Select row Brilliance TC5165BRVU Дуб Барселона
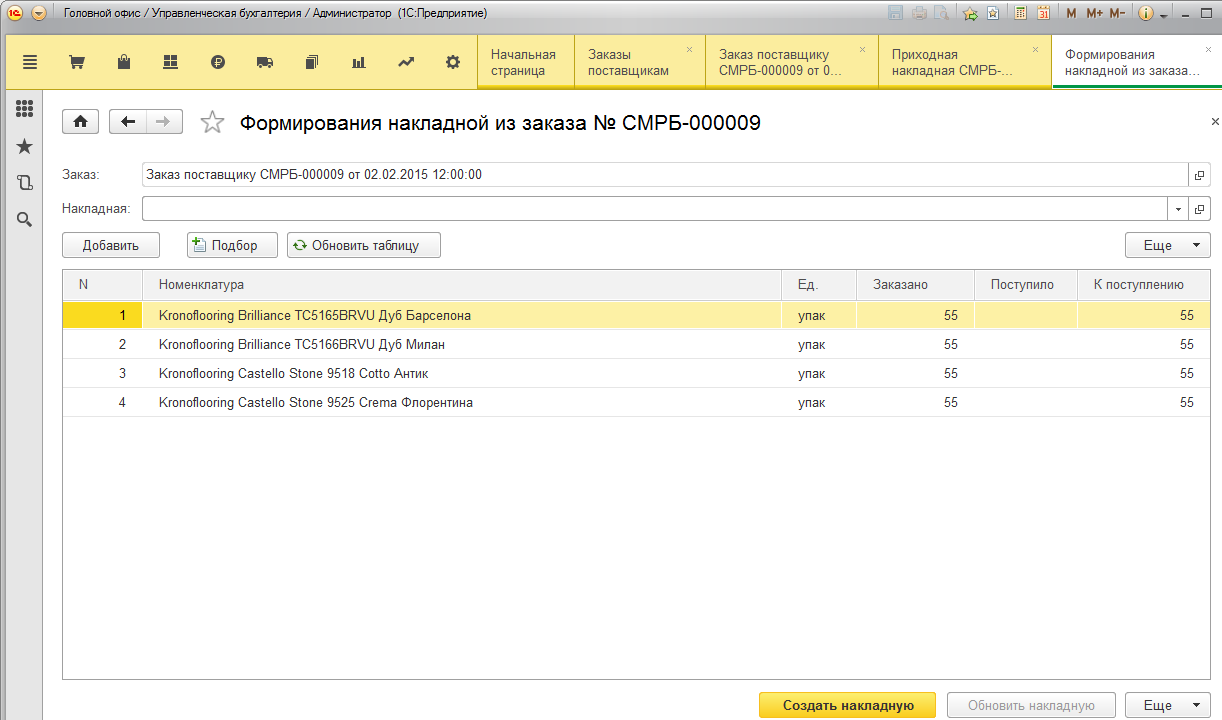This screenshot has height=720, width=1222. (636, 315)
